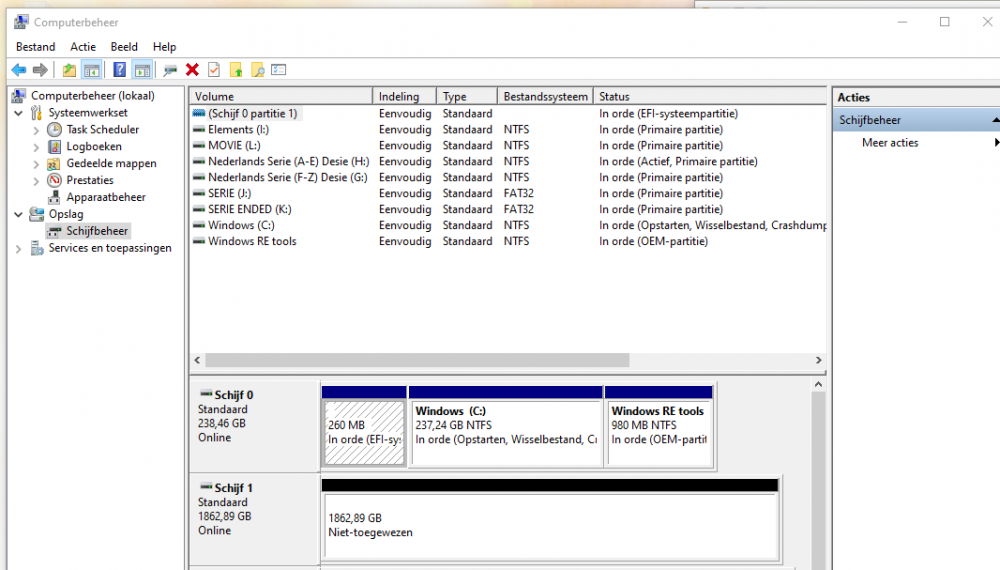Open the blue Help question mark icon
Image resolution: width=1000 pixels, height=570 pixels.
click(119, 69)
